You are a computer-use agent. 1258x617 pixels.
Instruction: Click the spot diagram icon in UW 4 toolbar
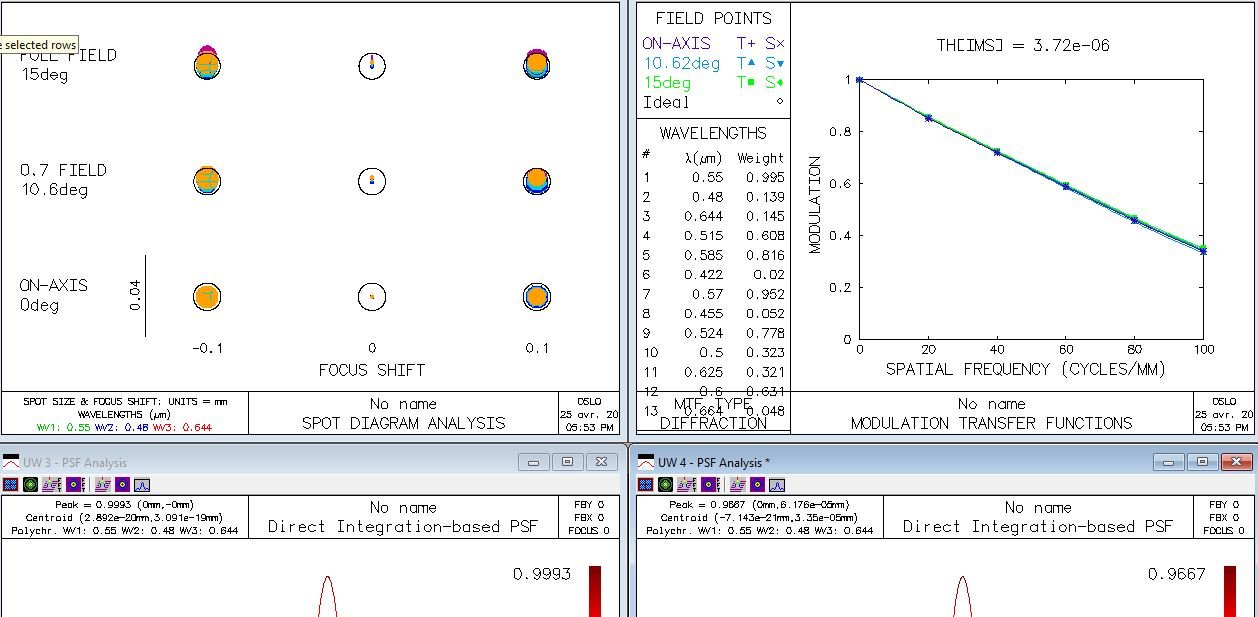coord(645,485)
